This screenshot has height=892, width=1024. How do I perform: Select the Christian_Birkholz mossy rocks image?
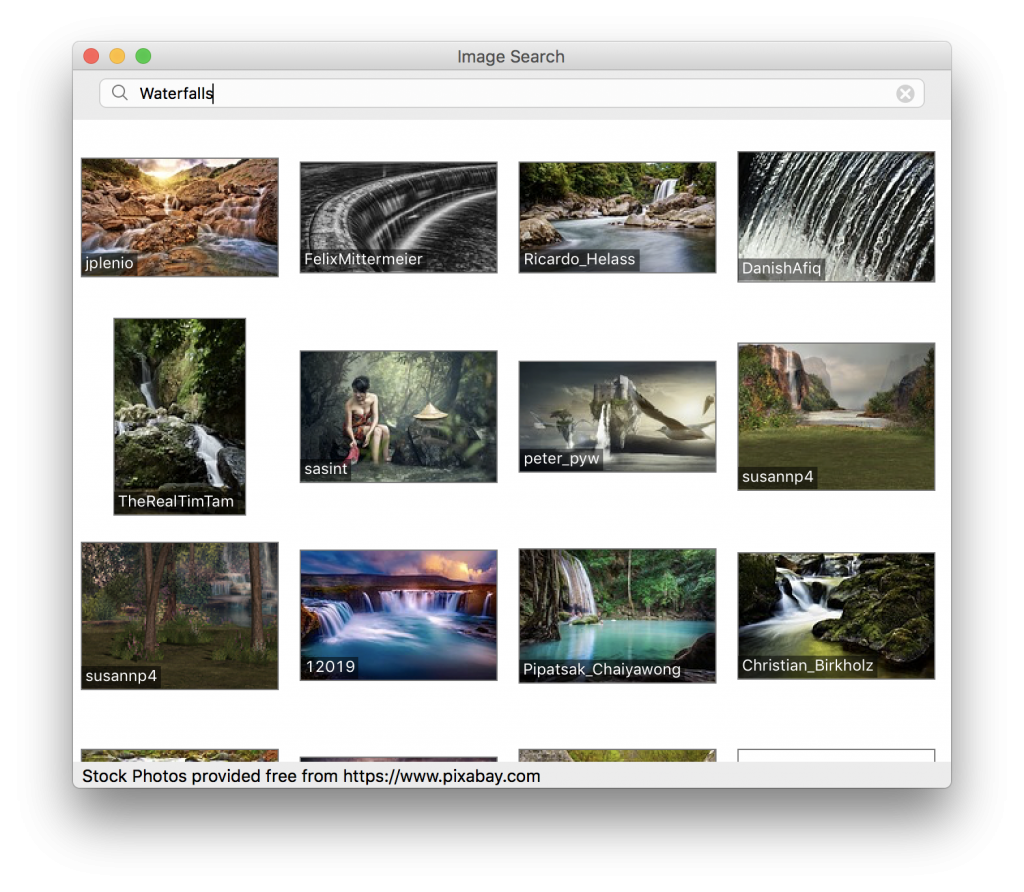[836, 616]
